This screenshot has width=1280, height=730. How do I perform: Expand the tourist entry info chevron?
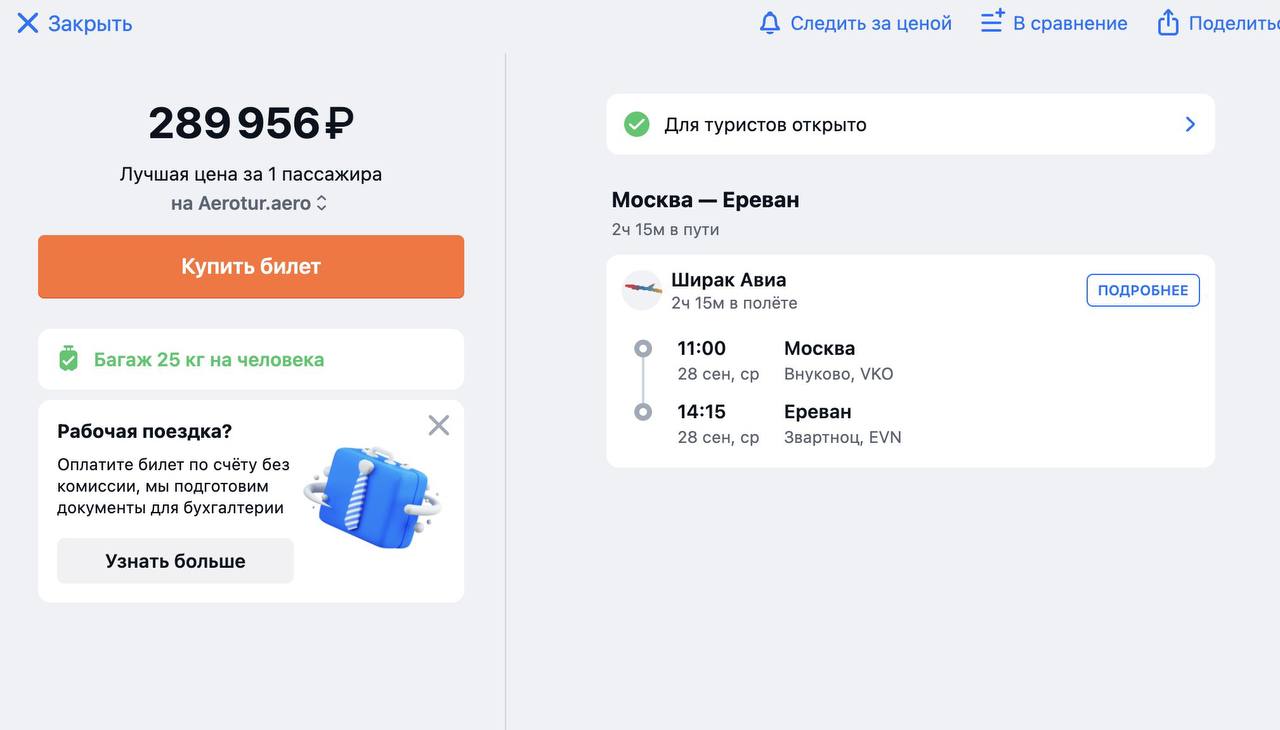coord(1190,124)
